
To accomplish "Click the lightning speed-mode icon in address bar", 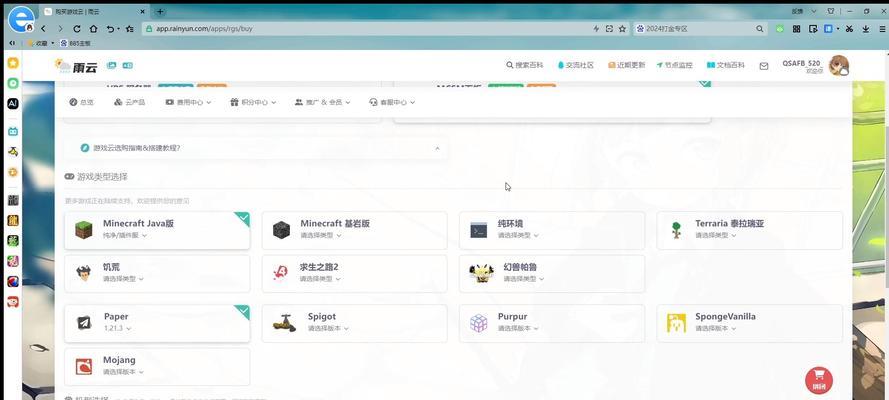I will [596, 28].
